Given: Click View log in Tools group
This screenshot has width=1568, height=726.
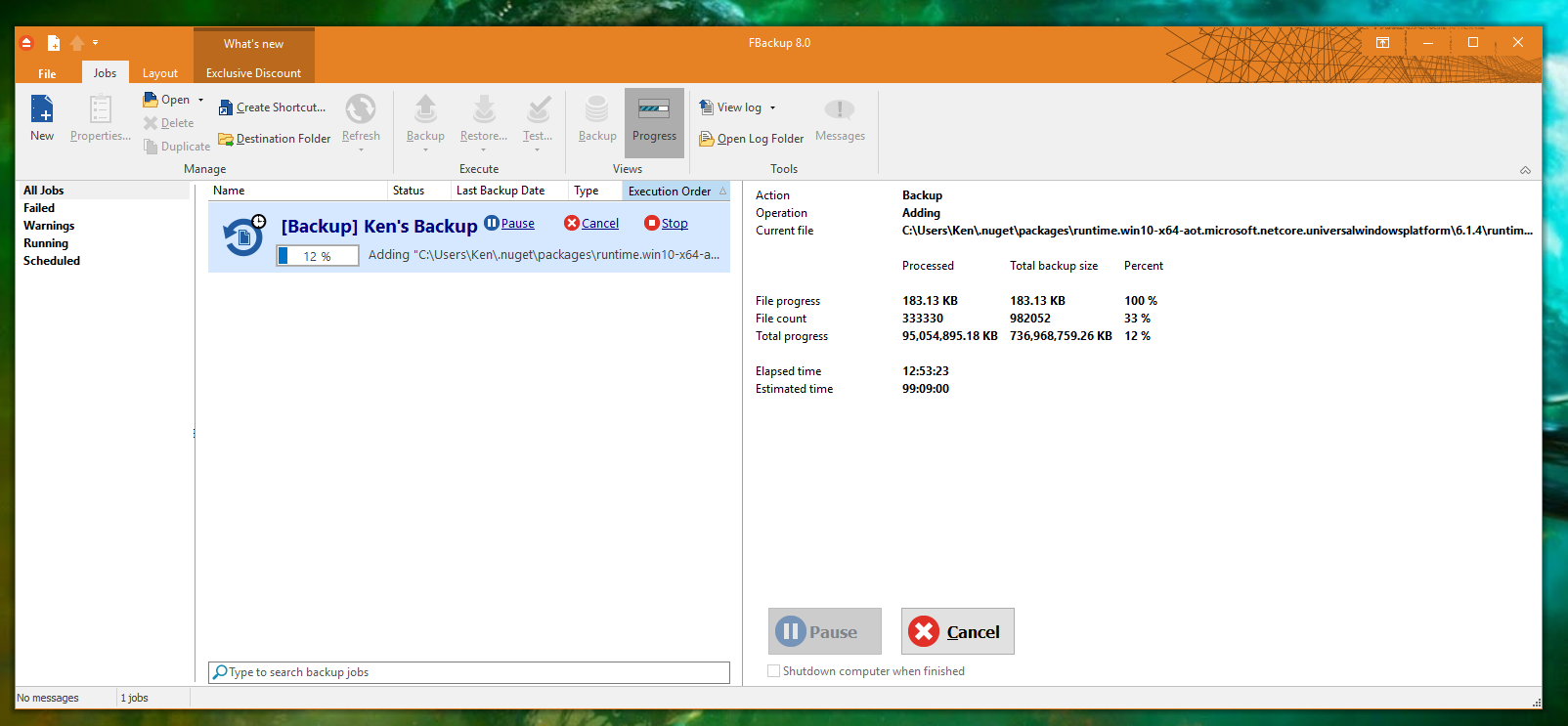Looking at the screenshot, I should [730, 107].
